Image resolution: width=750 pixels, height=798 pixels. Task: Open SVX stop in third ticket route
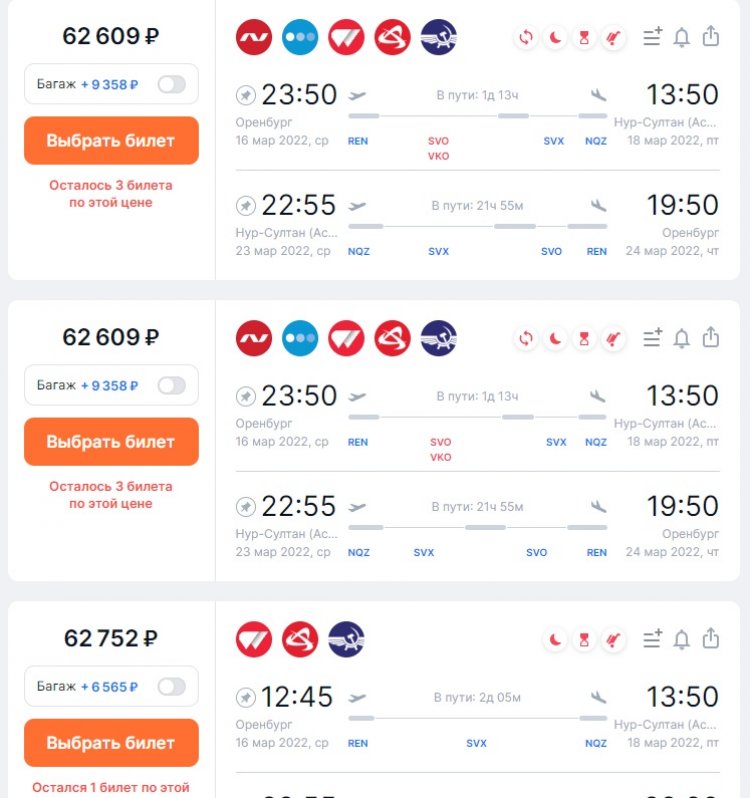click(476, 744)
